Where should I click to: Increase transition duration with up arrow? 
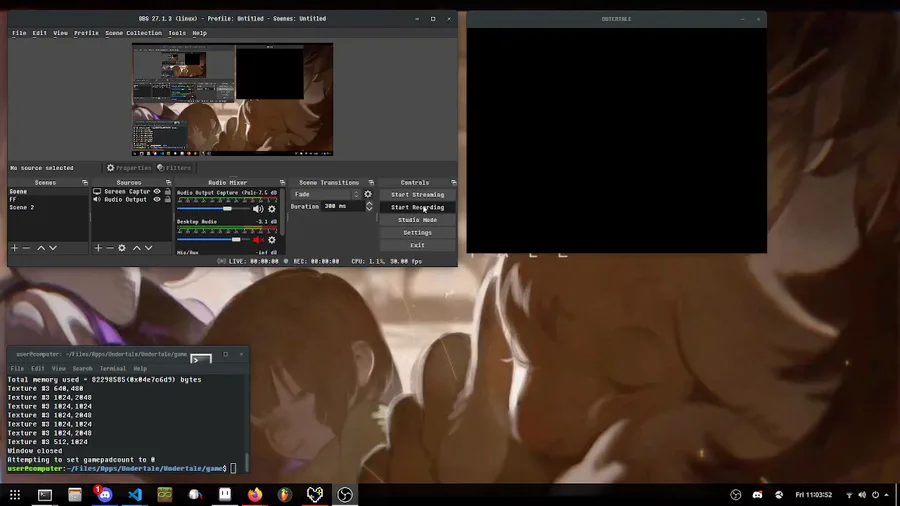(369, 203)
